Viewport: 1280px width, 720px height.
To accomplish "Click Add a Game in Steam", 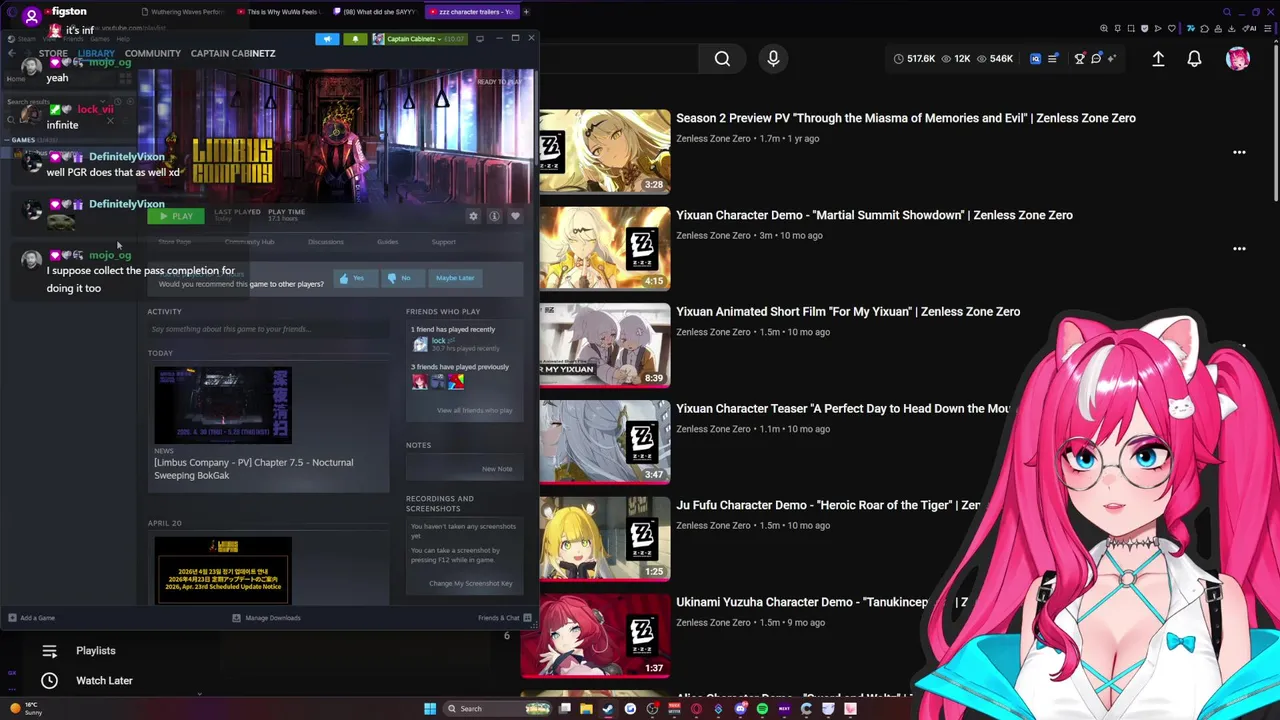I will (x=32, y=618).
